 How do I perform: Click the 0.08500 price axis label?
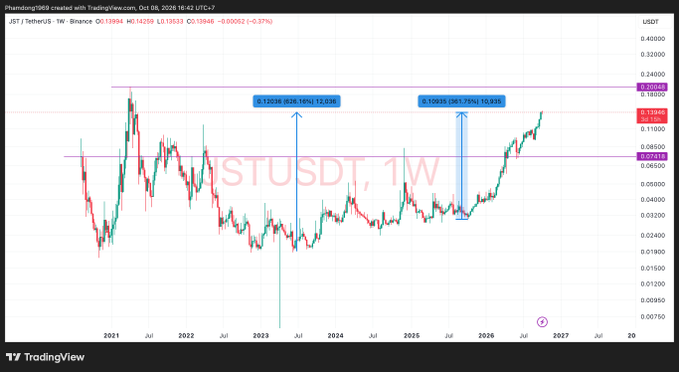click(653, 147)
